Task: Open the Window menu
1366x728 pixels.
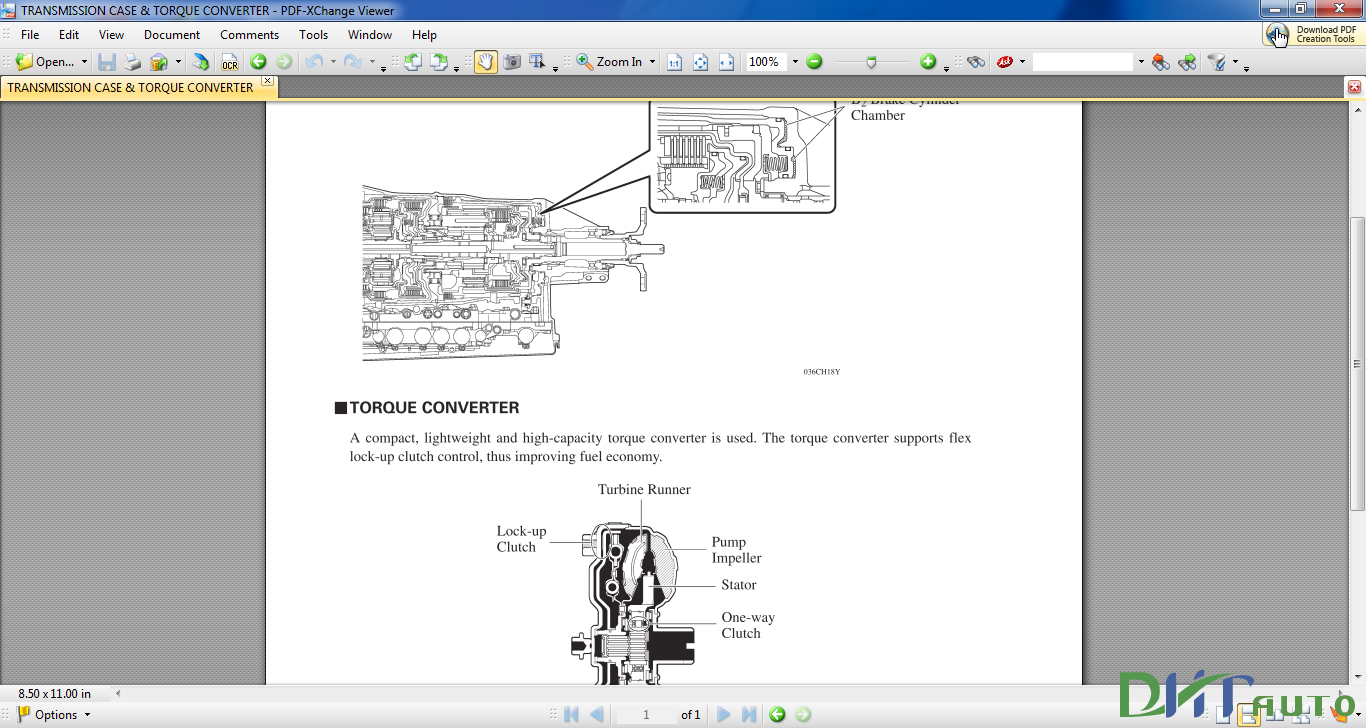Action: point(369,34)
